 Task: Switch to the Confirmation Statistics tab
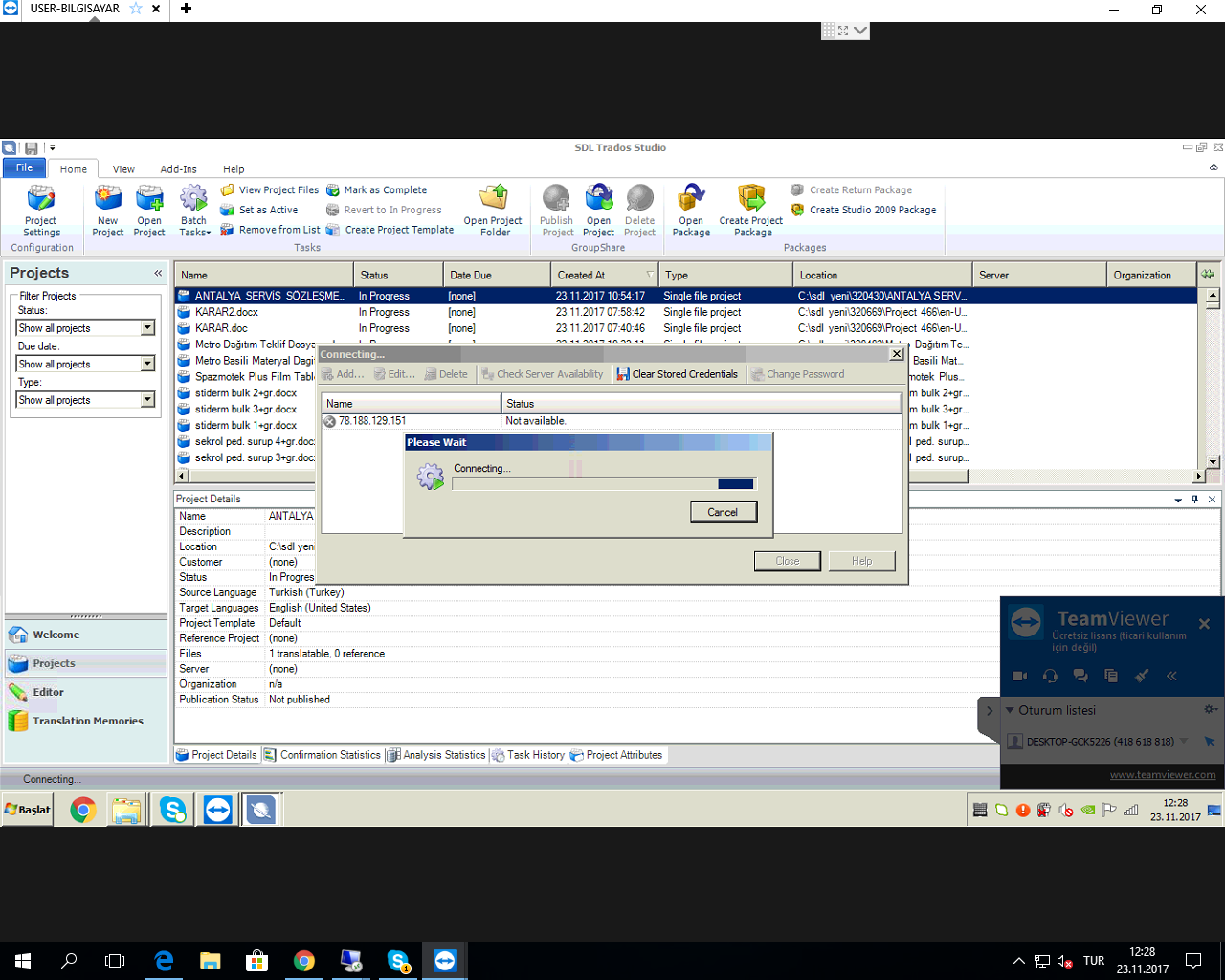tap(323, 755)
